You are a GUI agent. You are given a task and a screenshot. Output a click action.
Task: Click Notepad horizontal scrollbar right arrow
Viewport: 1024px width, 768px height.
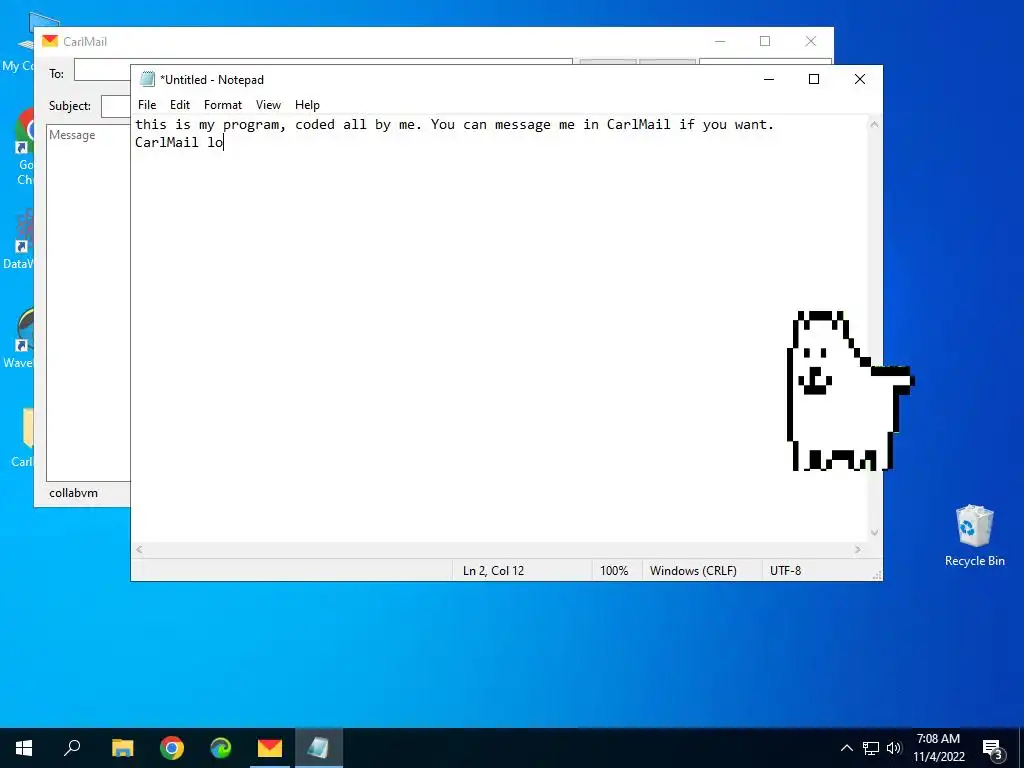tap(858, 550)
